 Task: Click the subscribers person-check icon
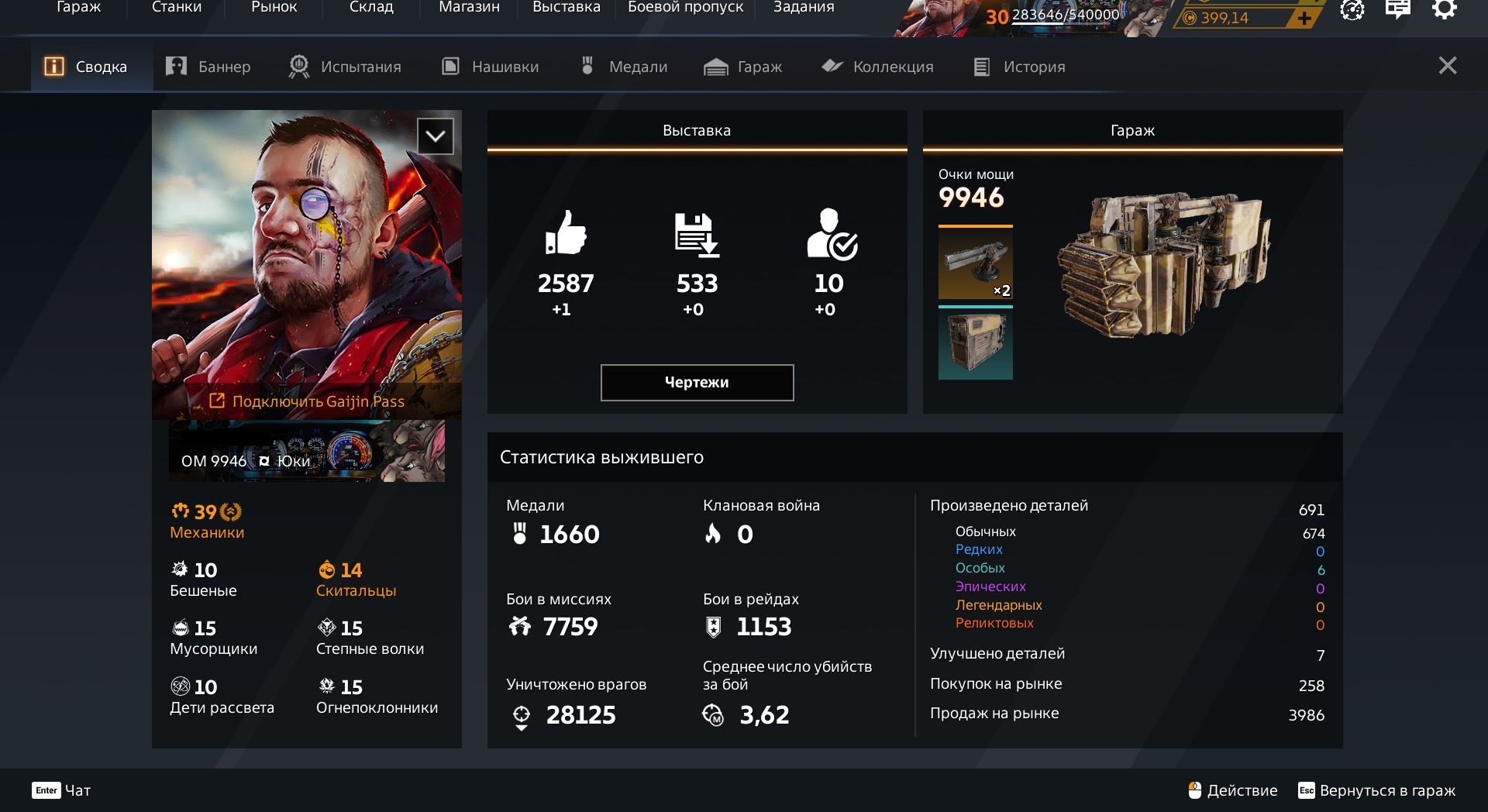click(831, 233)
